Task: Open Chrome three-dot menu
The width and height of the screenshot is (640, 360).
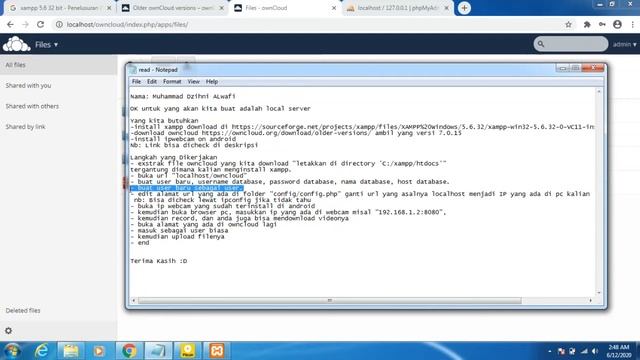Action: click(x=633, y=24)
